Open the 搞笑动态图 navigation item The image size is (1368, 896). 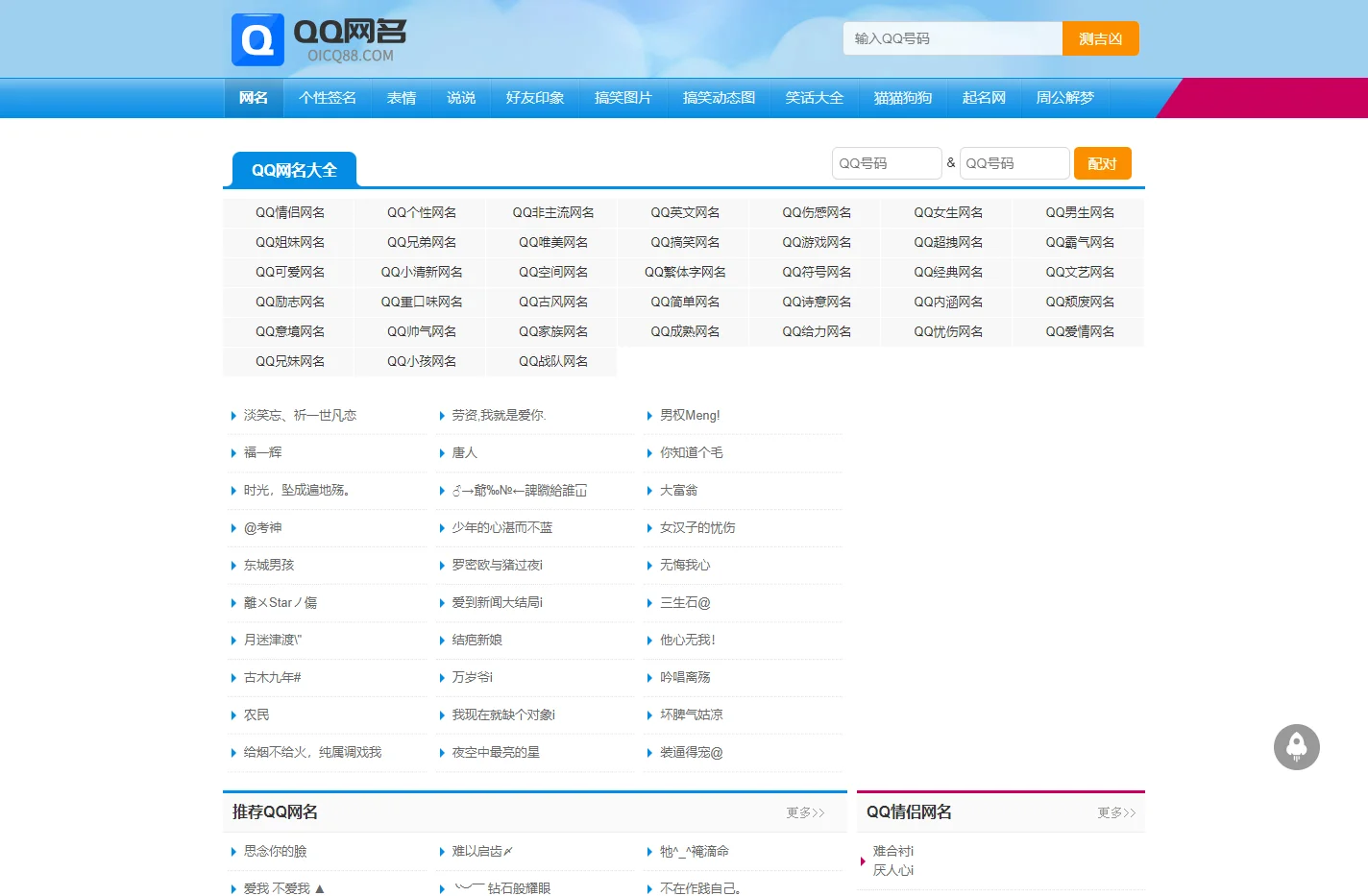(x=719, y=98)
